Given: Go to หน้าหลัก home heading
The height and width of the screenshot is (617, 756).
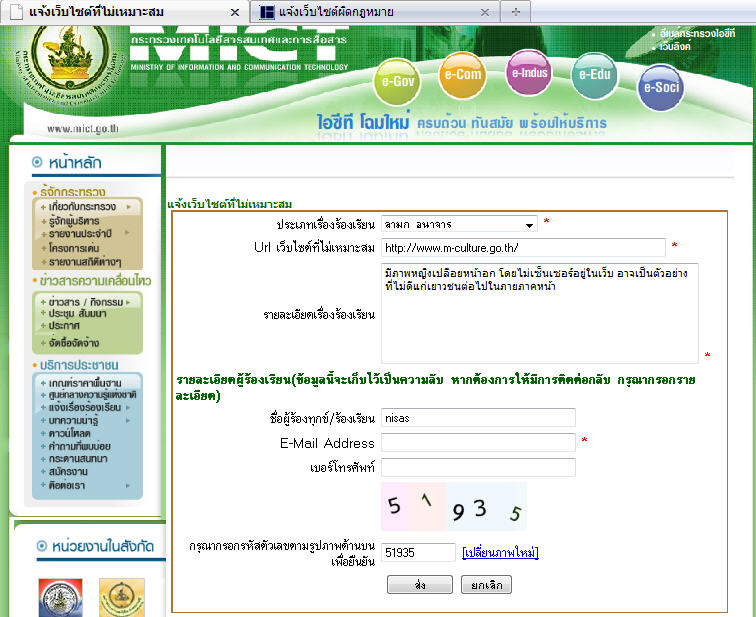Looking at the screenshot, I should pos(75,163).
